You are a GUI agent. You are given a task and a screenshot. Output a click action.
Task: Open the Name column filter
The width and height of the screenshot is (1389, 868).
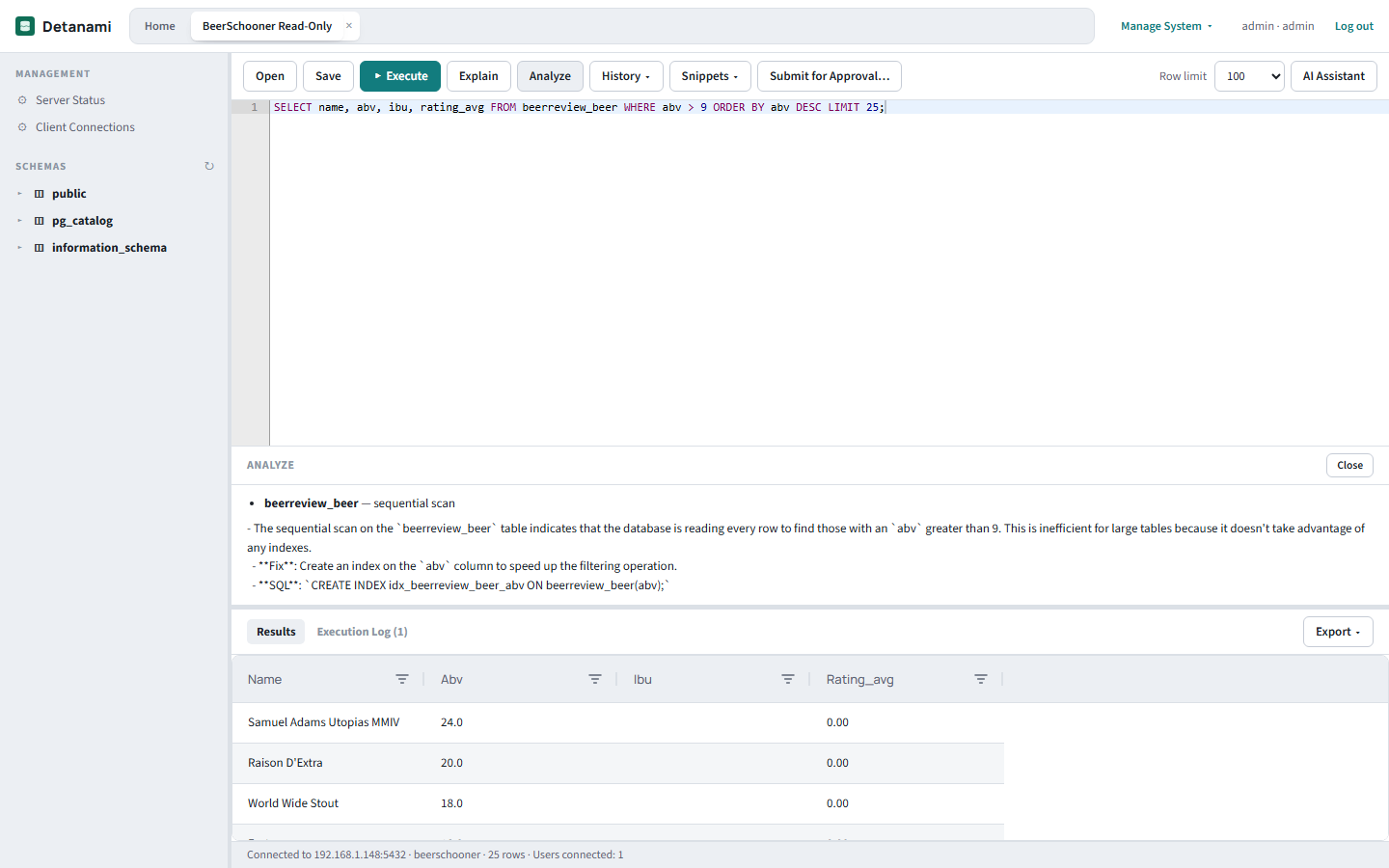click(402, 680)
